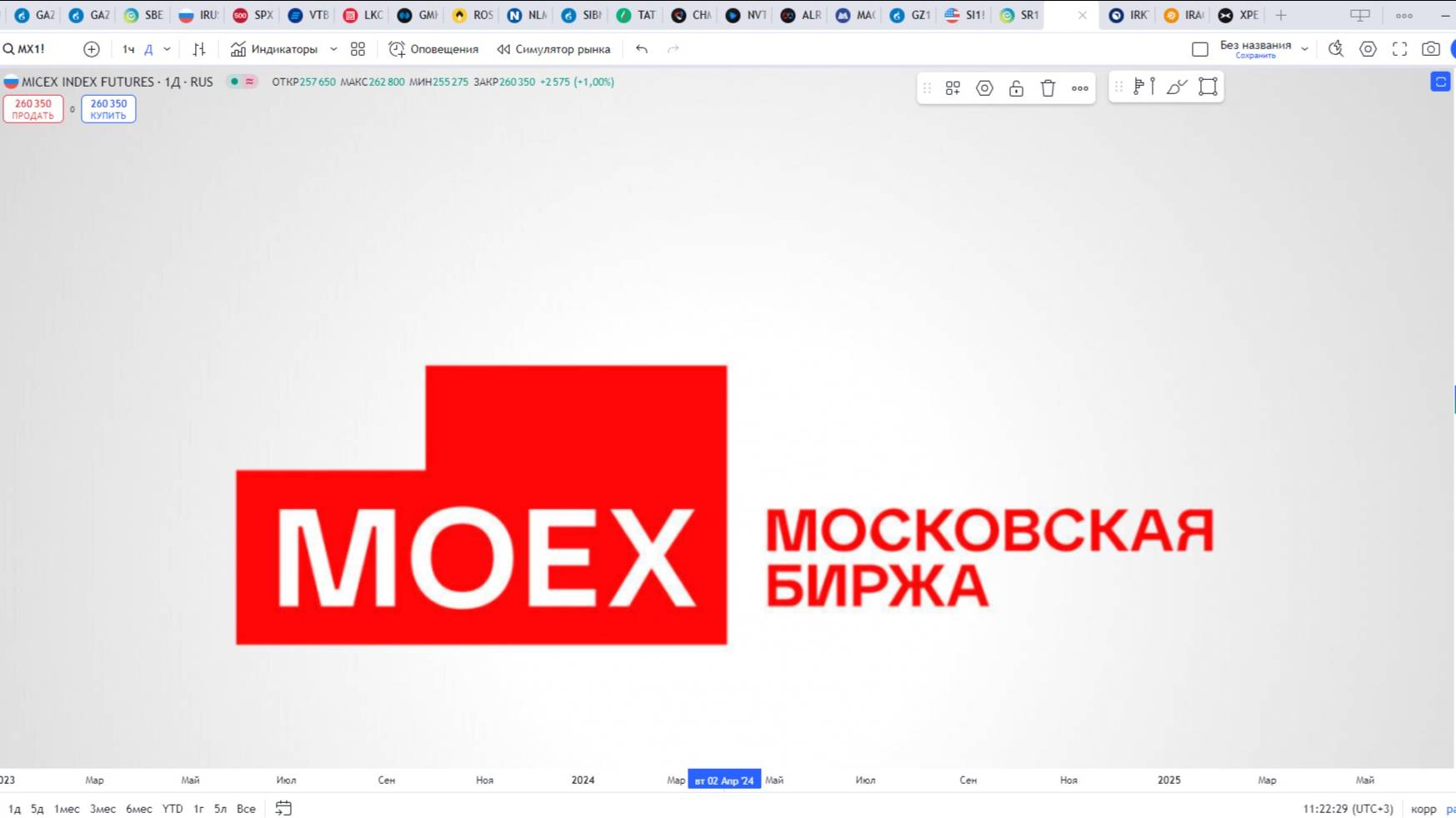Open a new tab with plus
The height and width of the screenshot is (818, 1456).
pos(1281,15)
